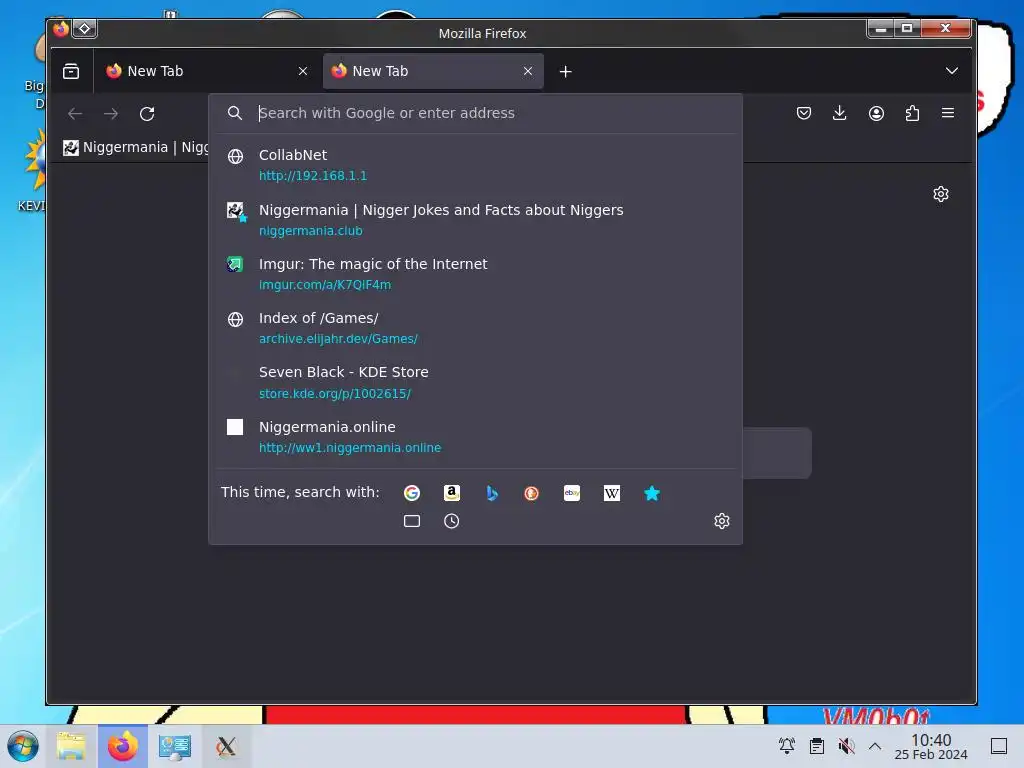Reload the current page
Screen dimensions: 1024x768
[x=147, y=114]
